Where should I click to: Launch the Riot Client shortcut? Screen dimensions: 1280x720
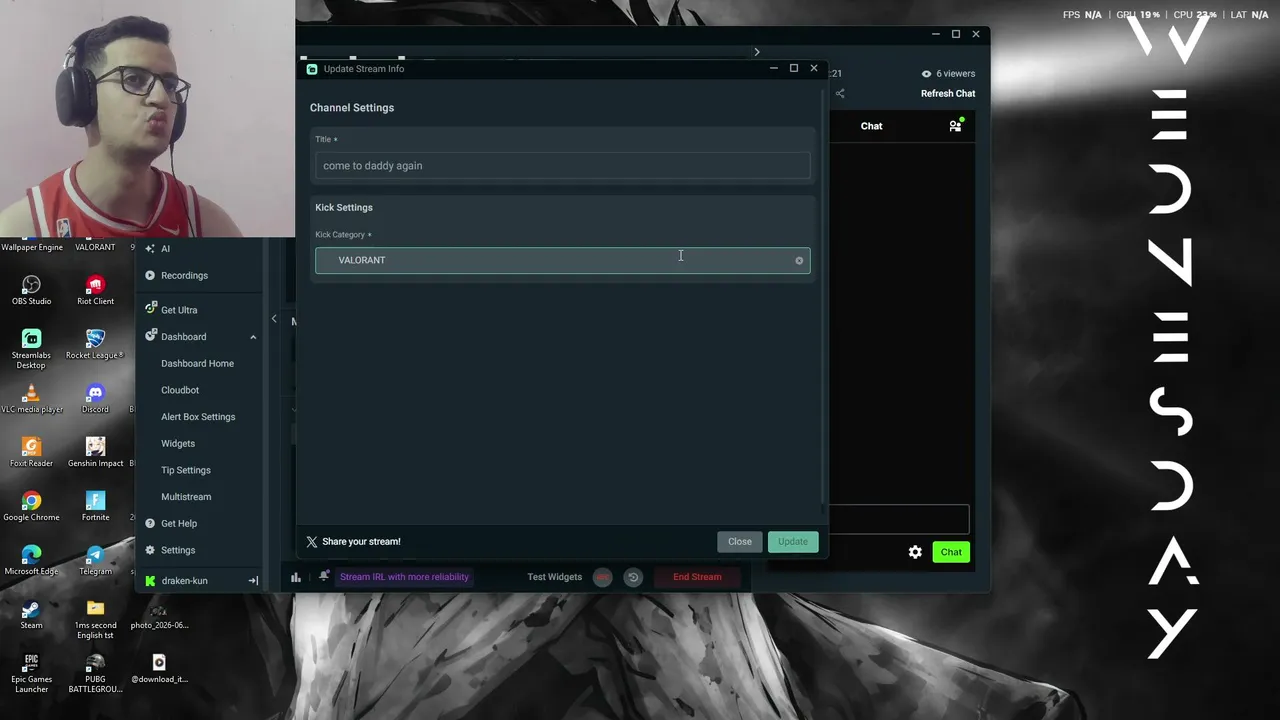(95, 291)
